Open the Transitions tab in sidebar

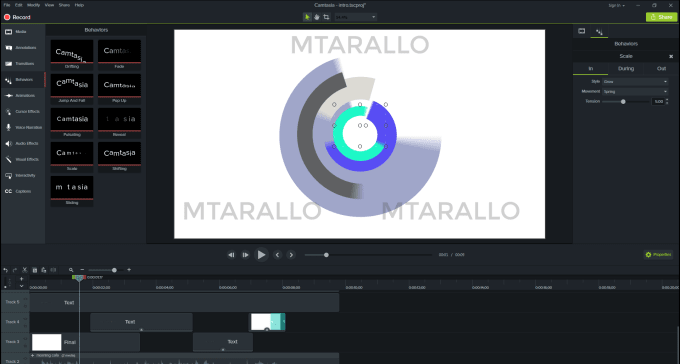pos(23,64)
